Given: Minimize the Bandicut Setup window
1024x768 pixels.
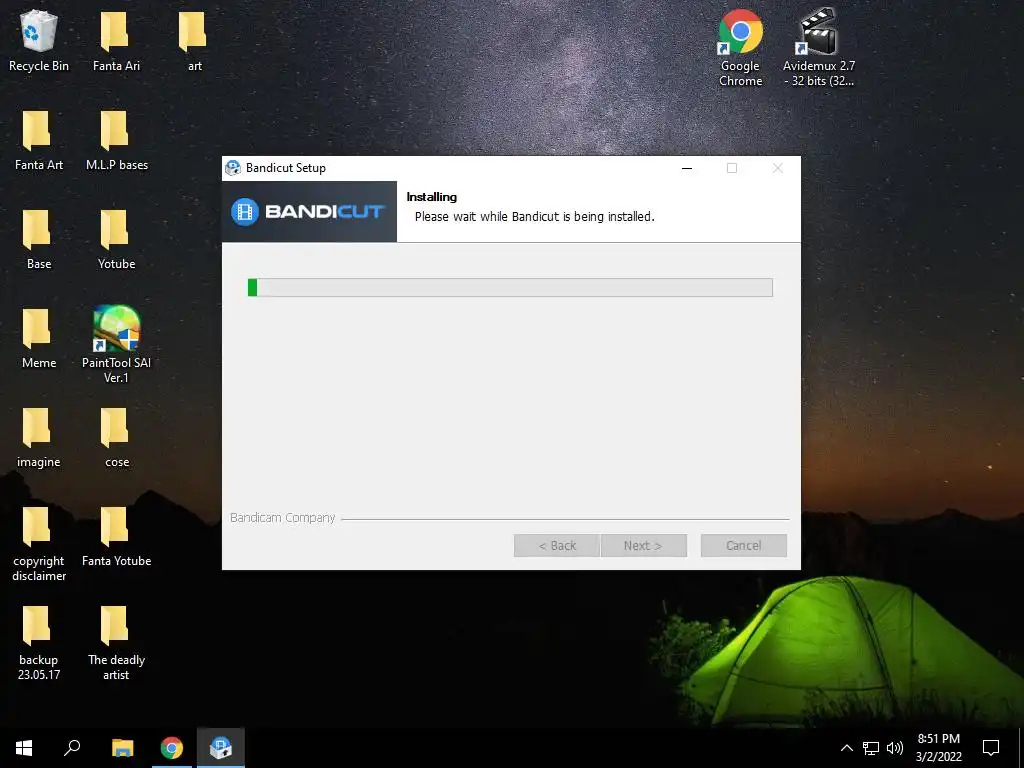Looking at the screenshot, I should tap(687, 168).
